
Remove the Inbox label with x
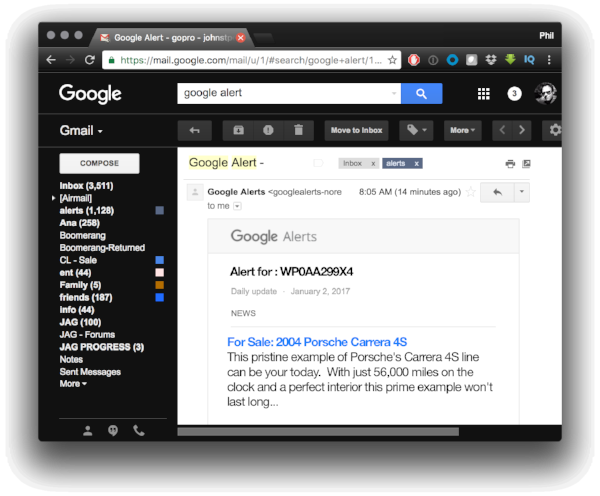click(373, 164)
